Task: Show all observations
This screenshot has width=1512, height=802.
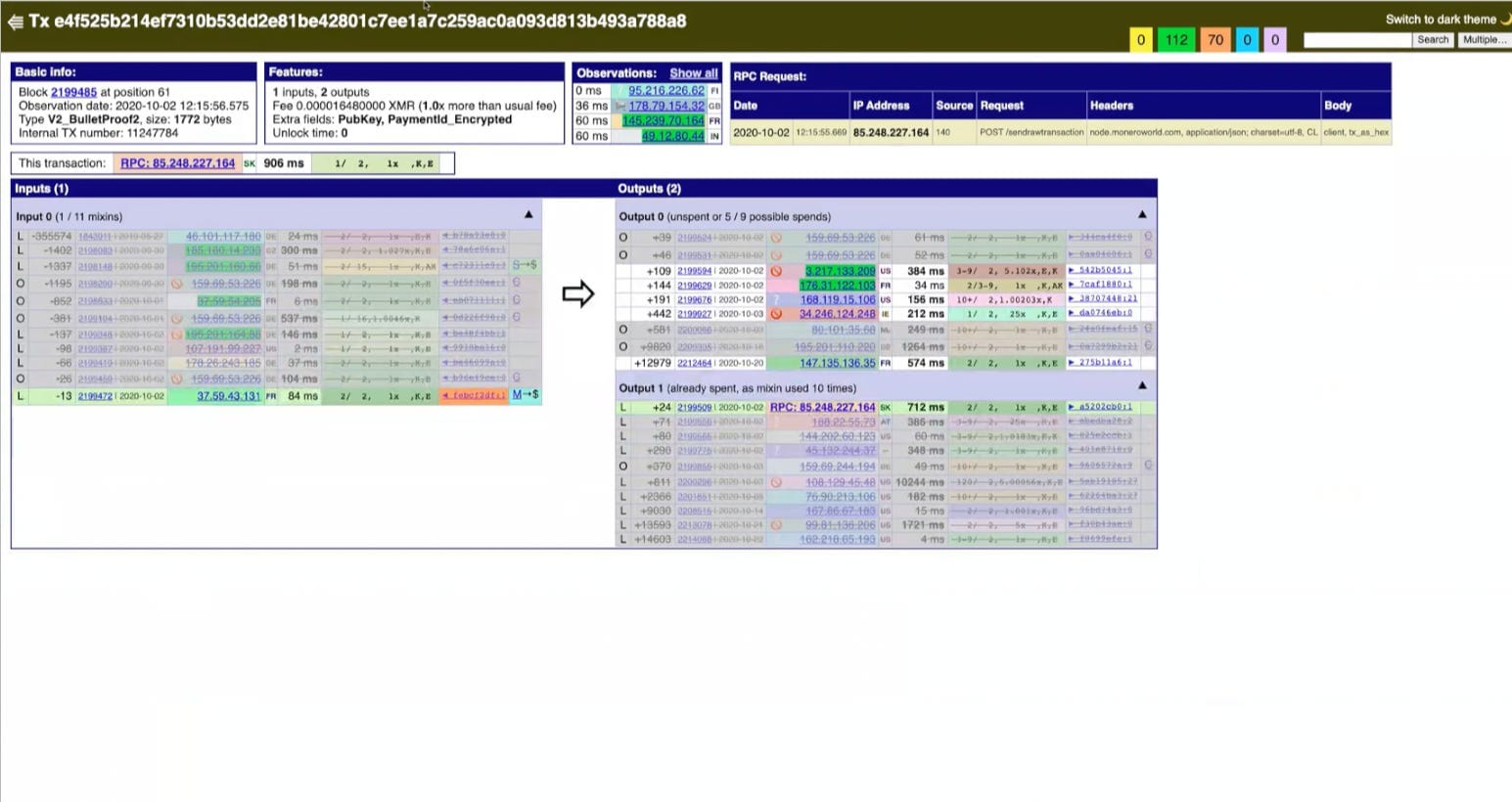Action: (x=693, y=73)
